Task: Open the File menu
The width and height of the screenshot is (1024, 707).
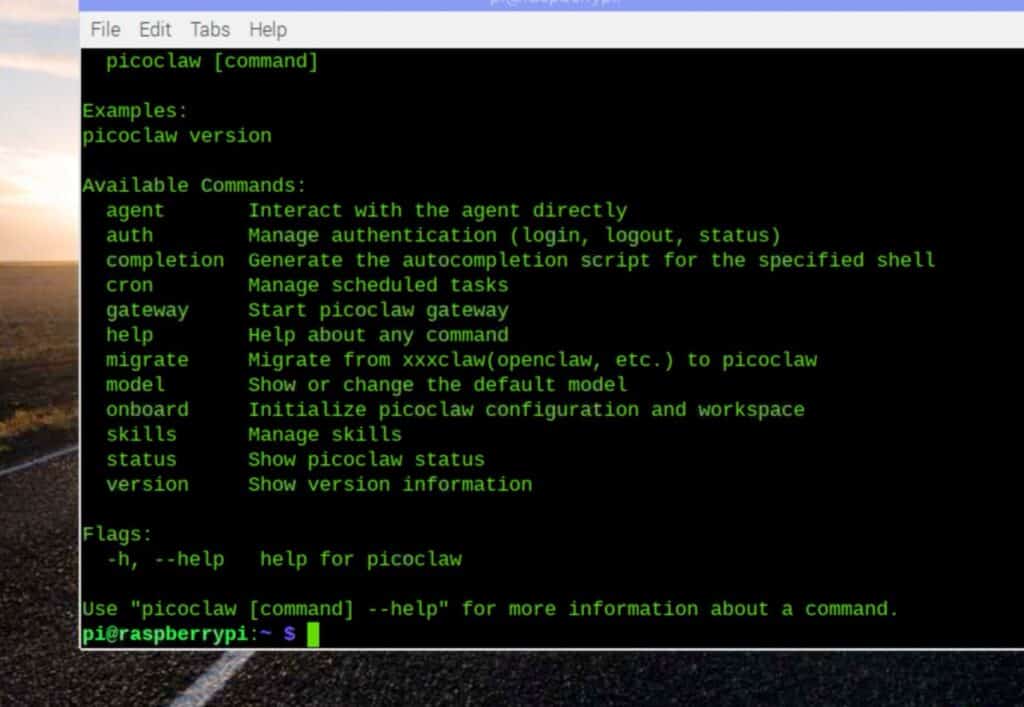Action: (104, 30)
